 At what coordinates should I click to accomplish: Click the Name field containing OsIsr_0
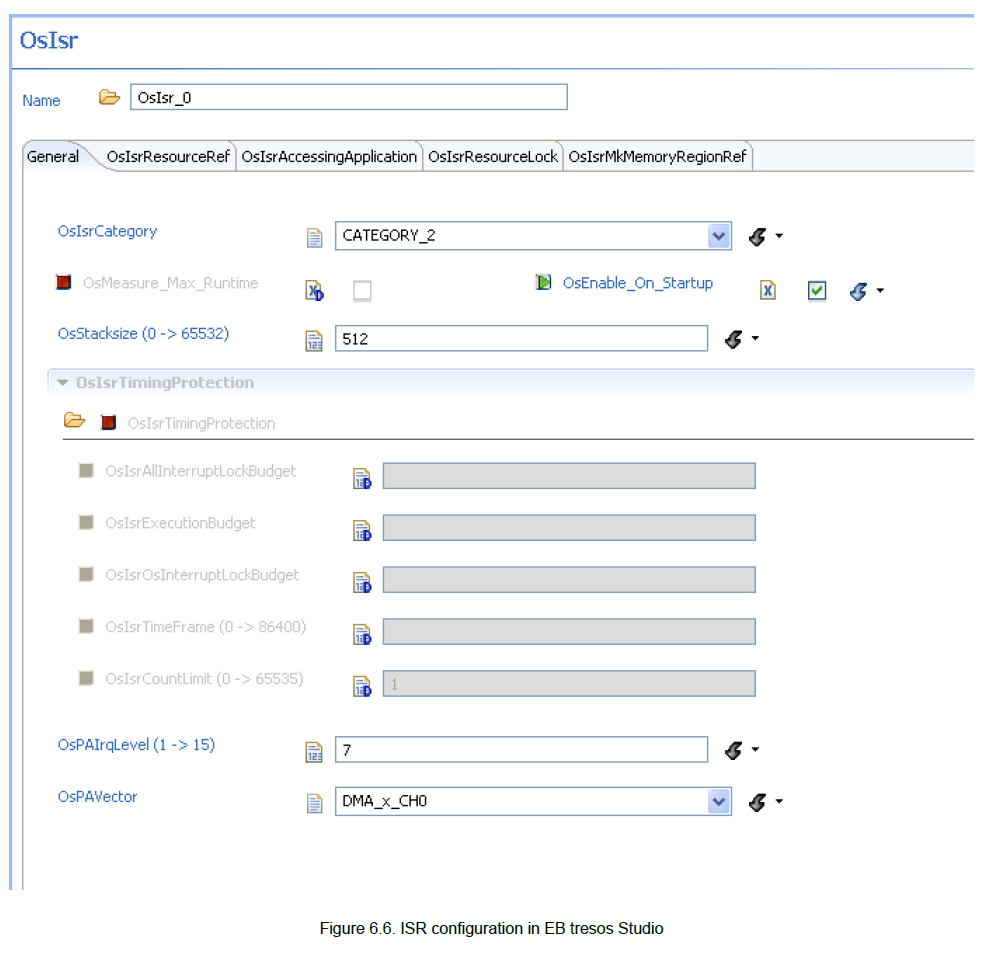click(349, 98)
